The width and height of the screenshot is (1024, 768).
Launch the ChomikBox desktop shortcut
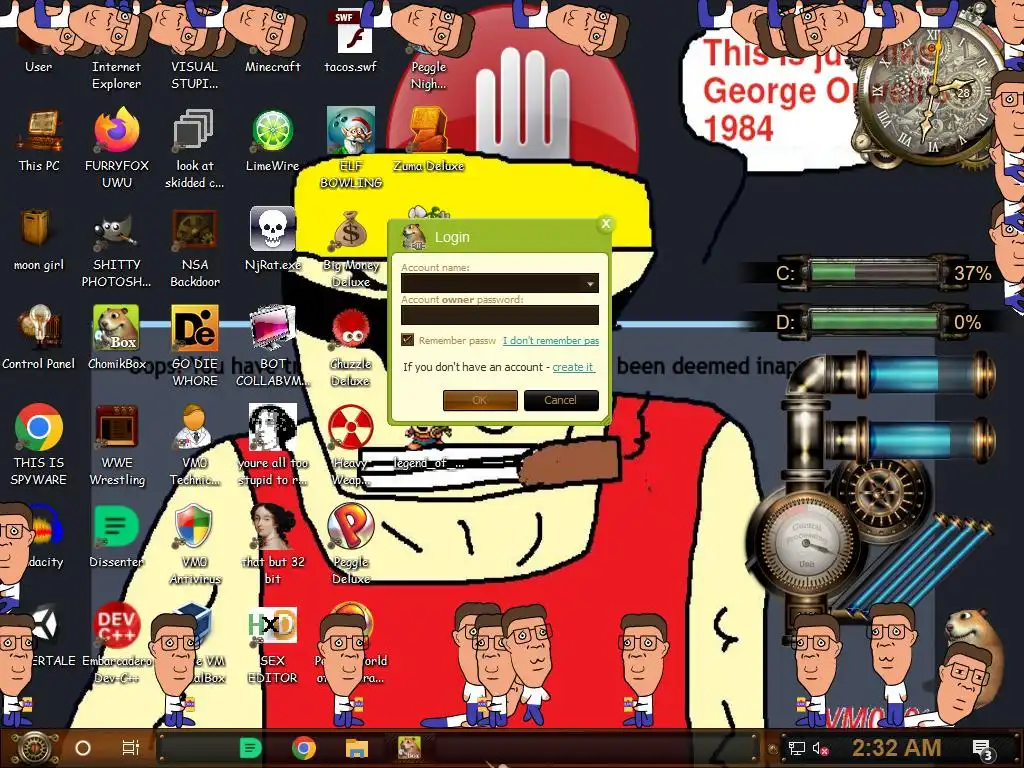(x=116, y=338)
